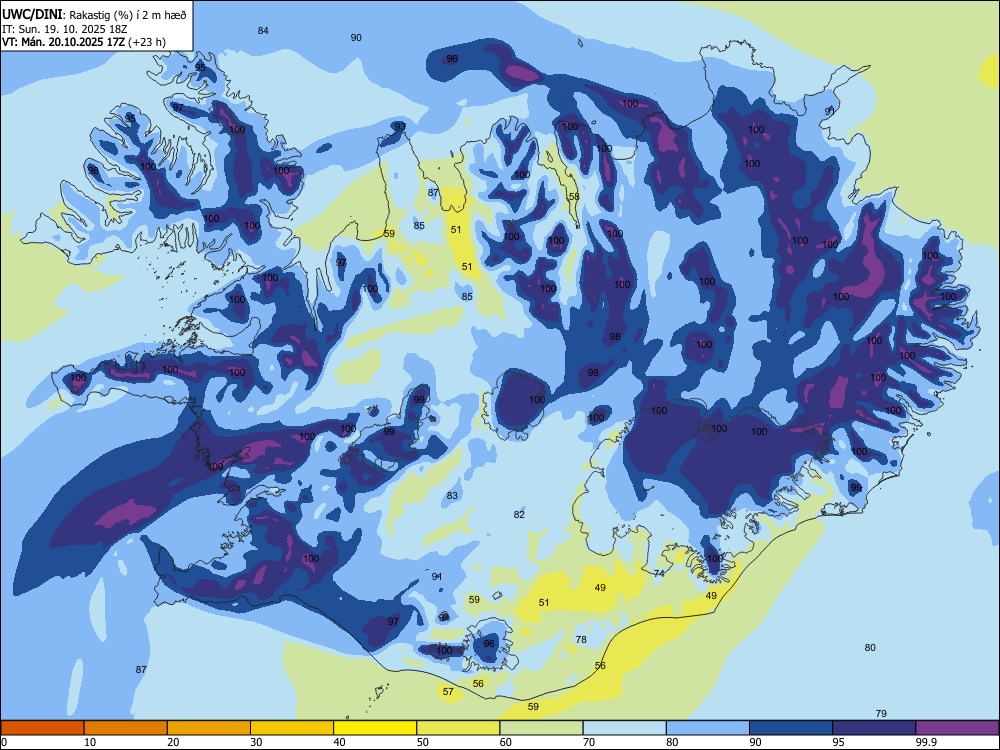Click the '(+23 h)' forecast offset text
Viewport: 1000px width, 750px height.
tap(147, 42)
